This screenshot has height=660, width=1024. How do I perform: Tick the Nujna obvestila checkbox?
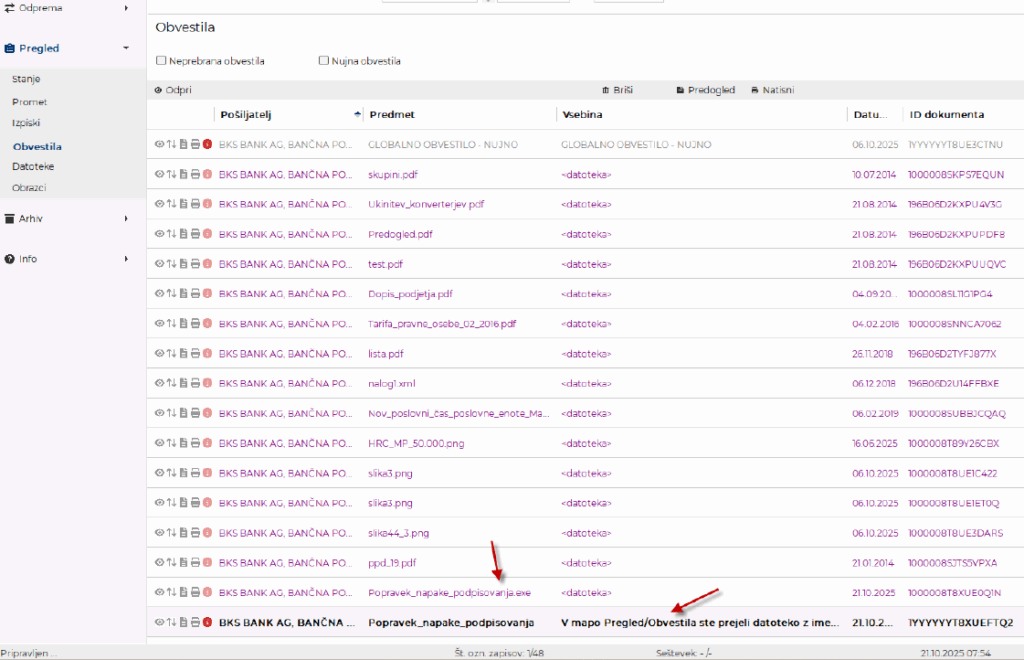pos(323,61)
